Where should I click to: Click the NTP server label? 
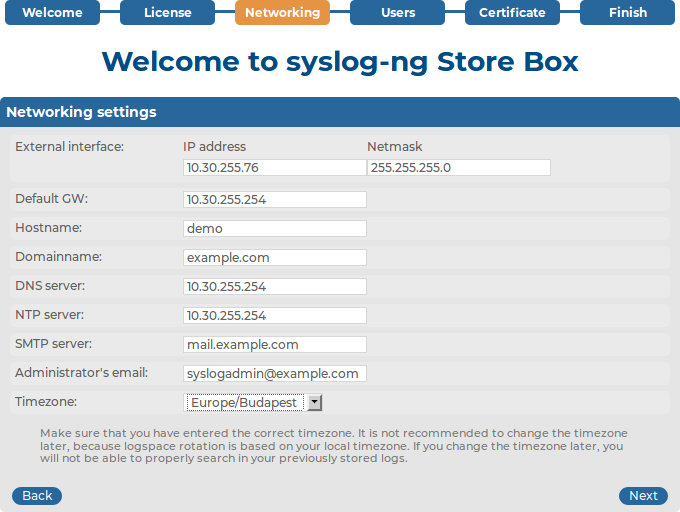pyautogui.click(x=49, y=315)
